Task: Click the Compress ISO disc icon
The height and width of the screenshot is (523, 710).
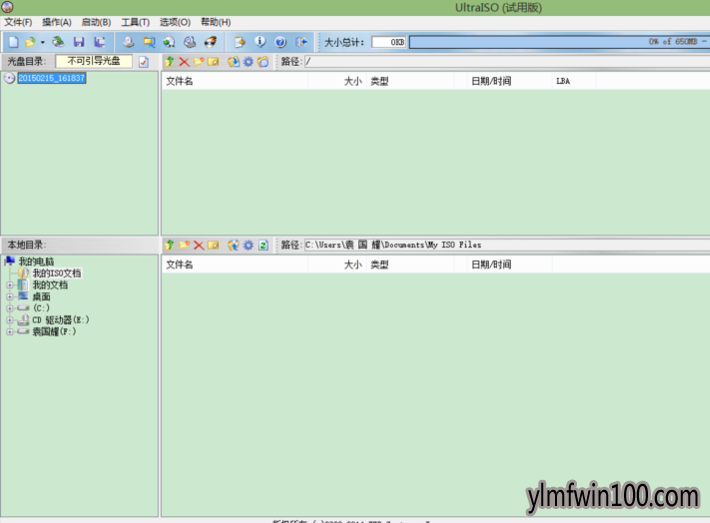Action: [x=190, y=42]
